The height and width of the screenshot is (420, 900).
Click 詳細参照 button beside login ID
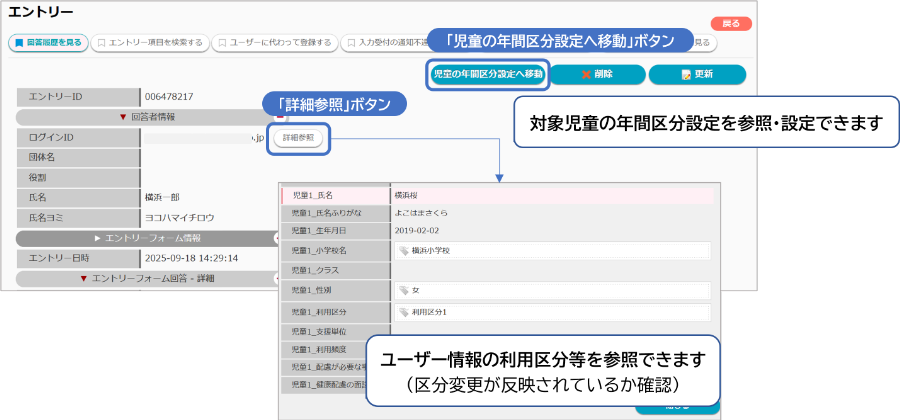tap(298, 137)
